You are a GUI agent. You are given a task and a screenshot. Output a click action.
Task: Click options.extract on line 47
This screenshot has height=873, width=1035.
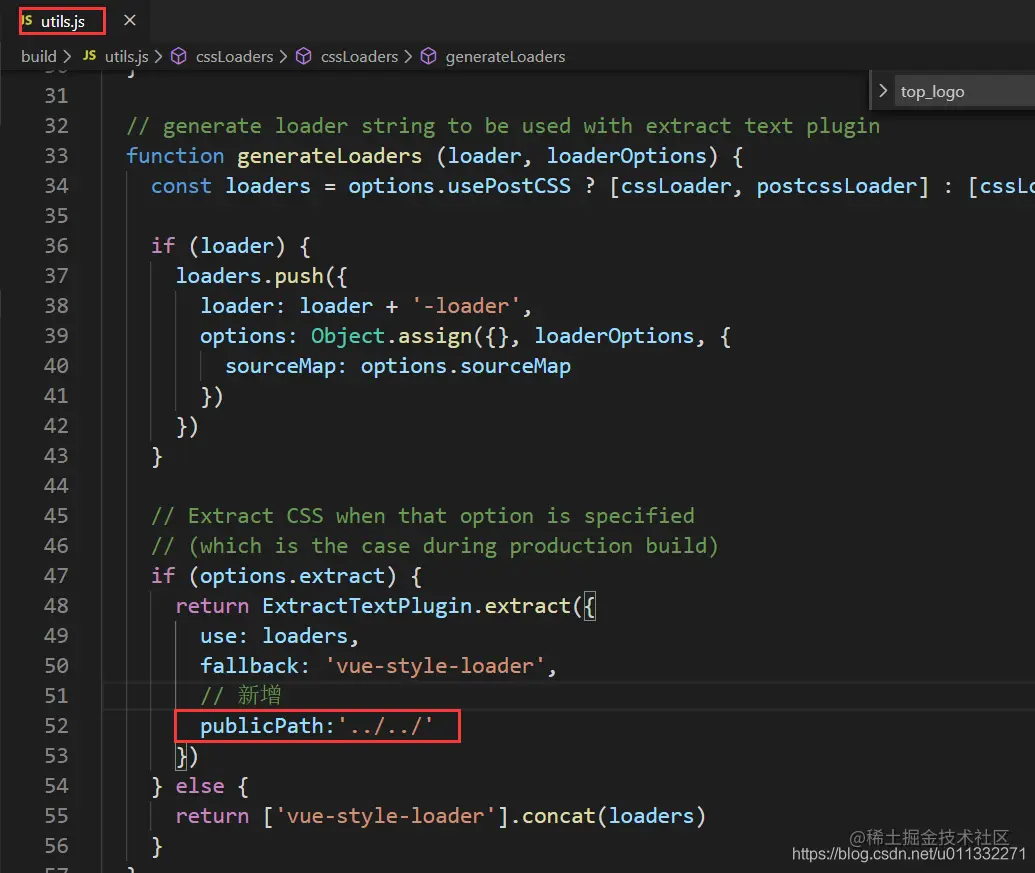tap(292, 576)
